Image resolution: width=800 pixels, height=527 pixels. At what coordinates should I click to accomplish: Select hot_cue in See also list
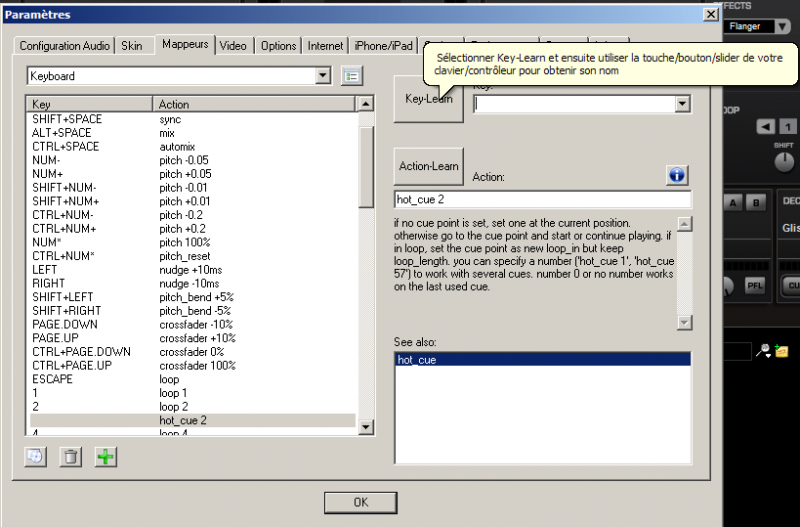point(542,360)
